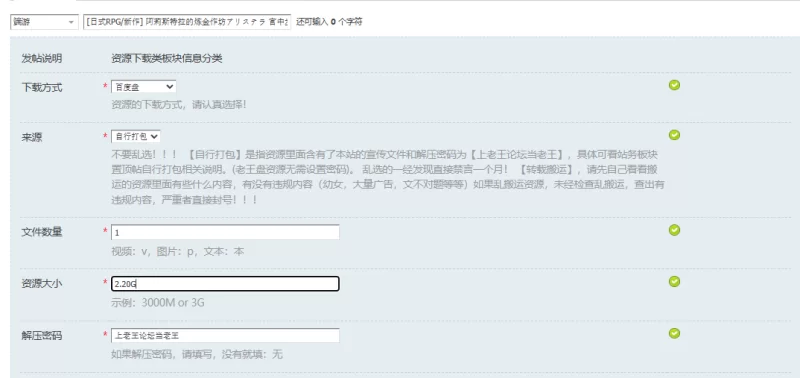The width and height of the screenshot is (800, 378).
Task: Click the 文件数量 input field
Action: coord(225,232)
